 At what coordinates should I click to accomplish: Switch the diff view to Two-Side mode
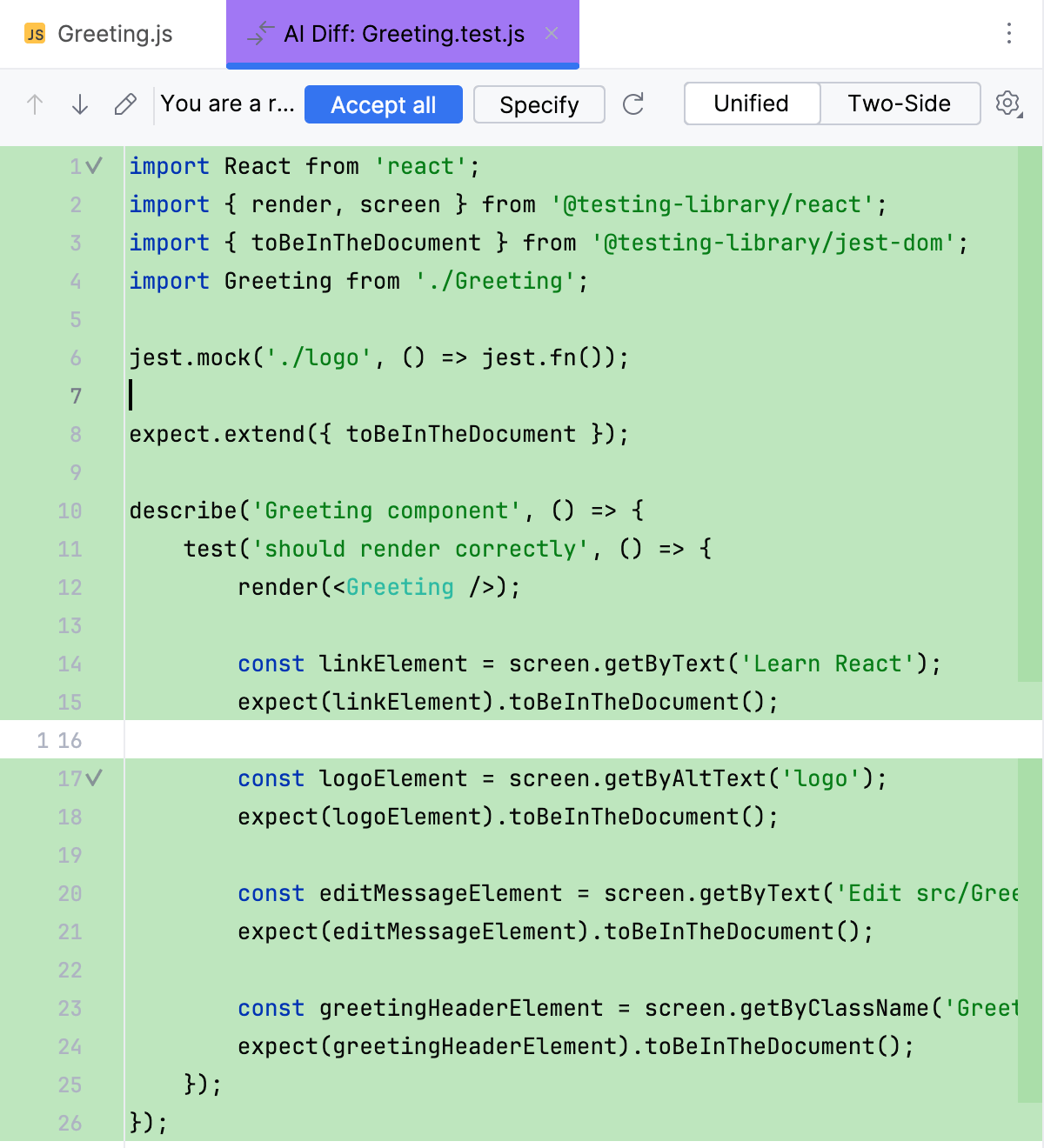tap(900, 103)
